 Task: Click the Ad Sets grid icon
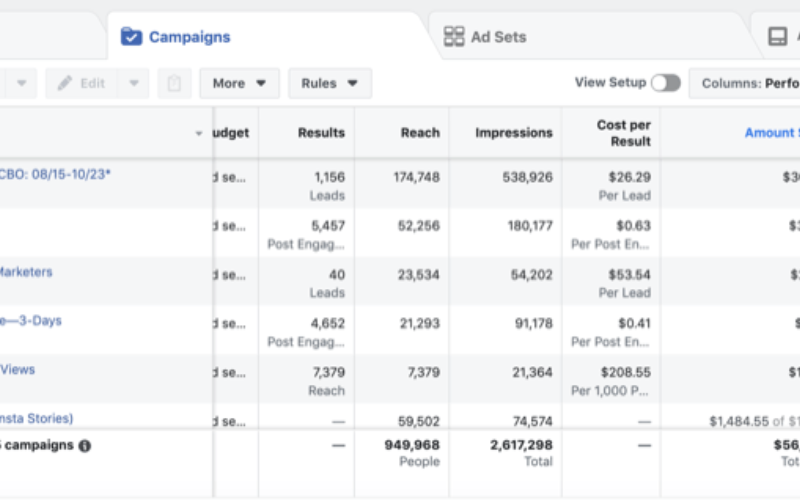454,37
